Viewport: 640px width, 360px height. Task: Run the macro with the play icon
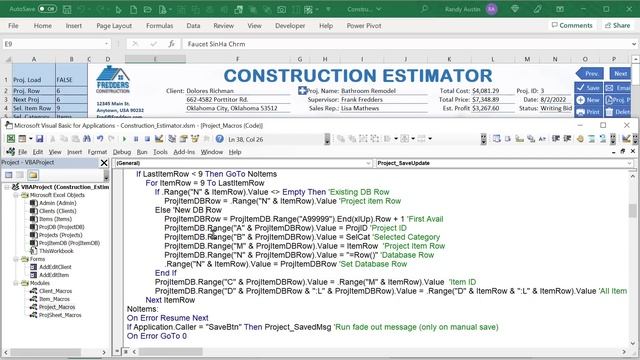point(124,139)
